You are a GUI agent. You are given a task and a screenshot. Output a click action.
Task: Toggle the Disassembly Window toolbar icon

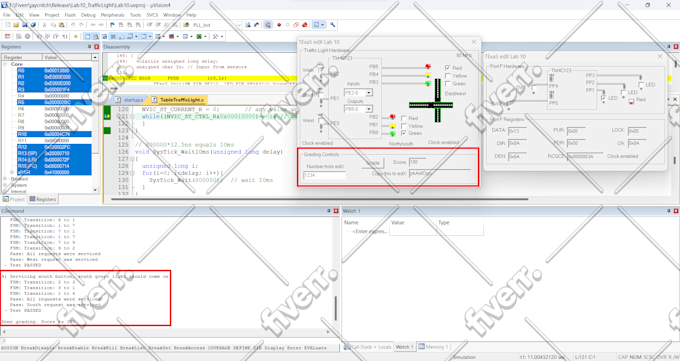coord(96,36)
